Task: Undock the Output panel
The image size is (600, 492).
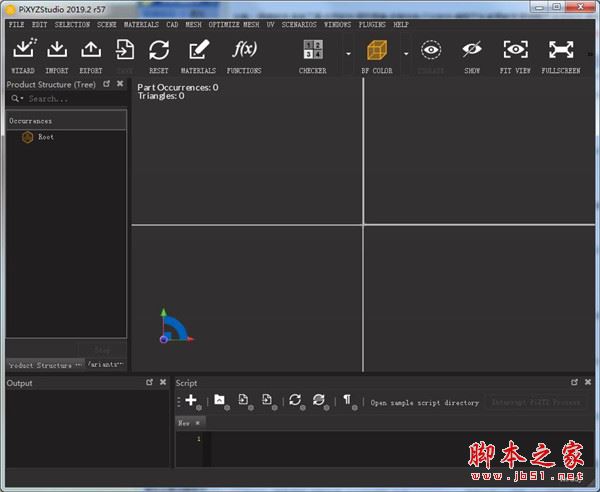Action: (150, 382)
